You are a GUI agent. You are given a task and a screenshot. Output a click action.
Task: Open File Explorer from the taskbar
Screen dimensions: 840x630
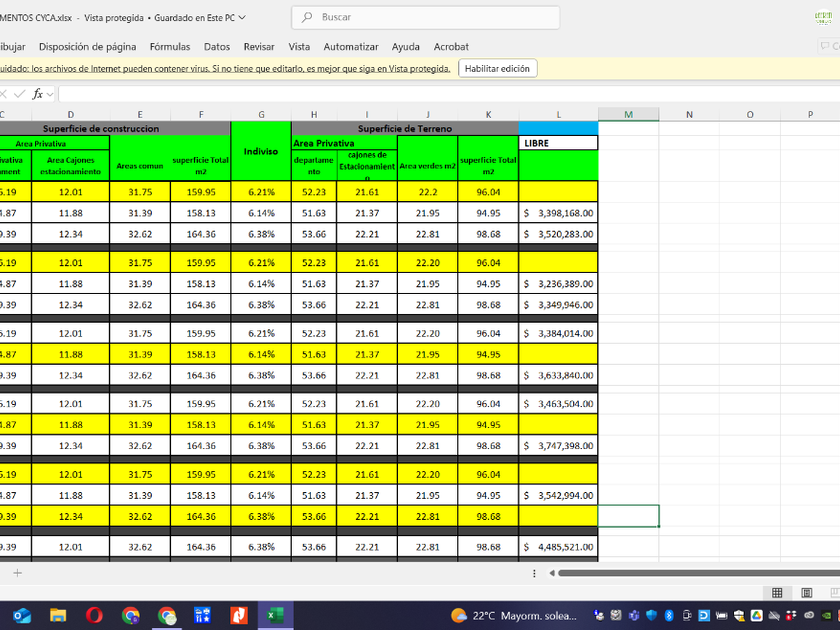point(58,615)
